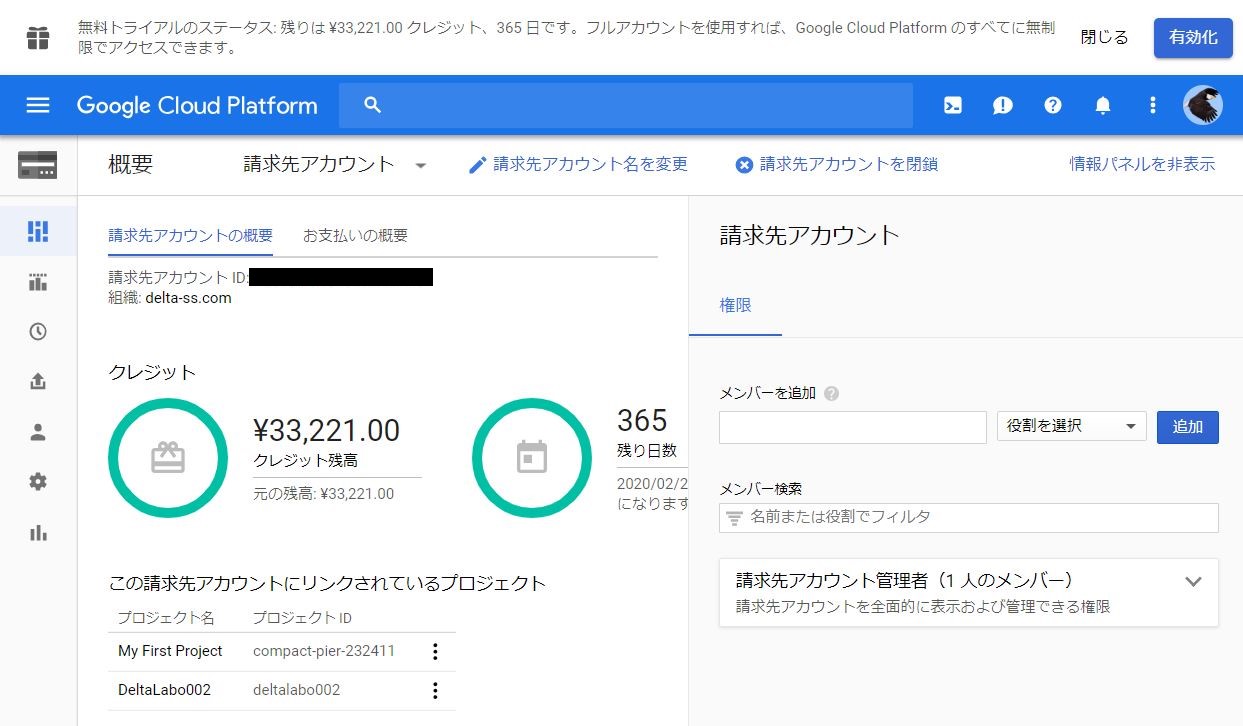The height and width of the screenshot is (726, 1243).
Task: Click the gift icon in trial banner
Action: point(38,38)
